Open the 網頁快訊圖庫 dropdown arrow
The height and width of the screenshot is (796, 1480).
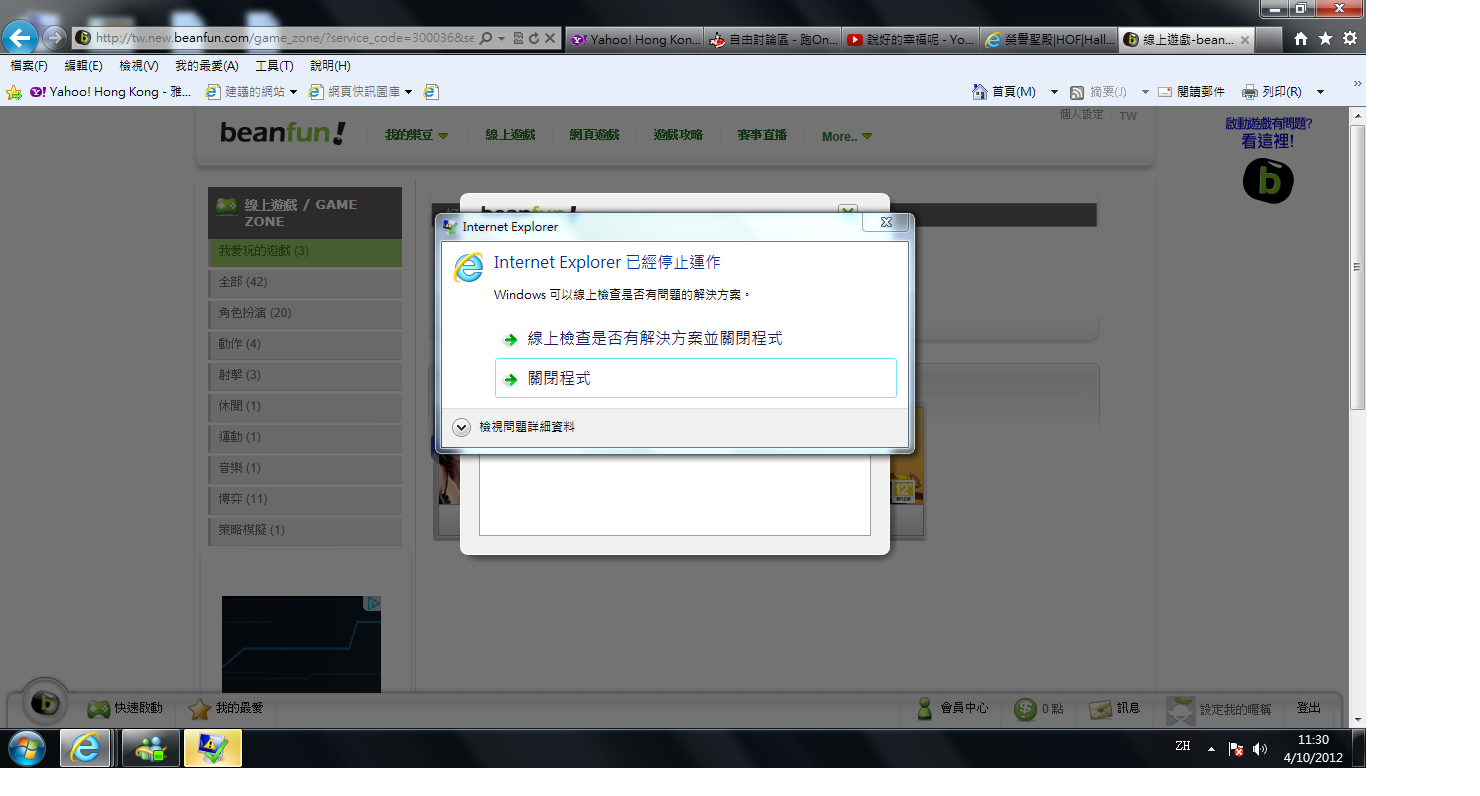point(408,92)
